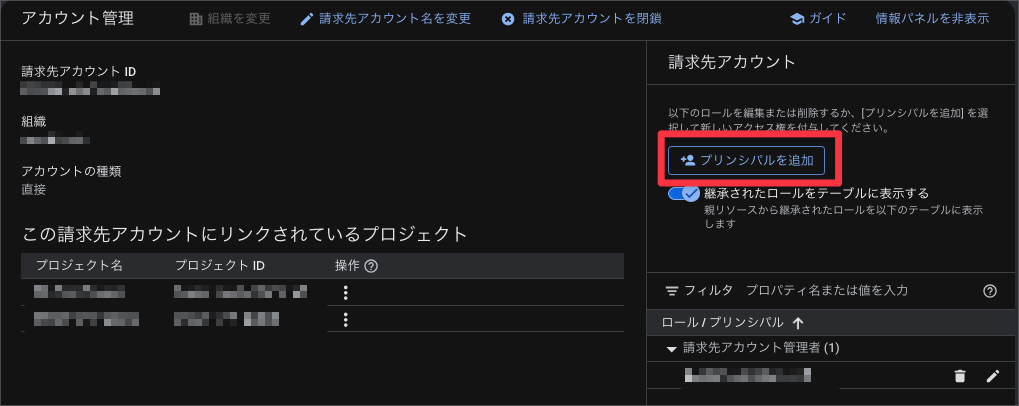Toggle 継承されたロールをテーブルに表示する switch

point(684,194)
